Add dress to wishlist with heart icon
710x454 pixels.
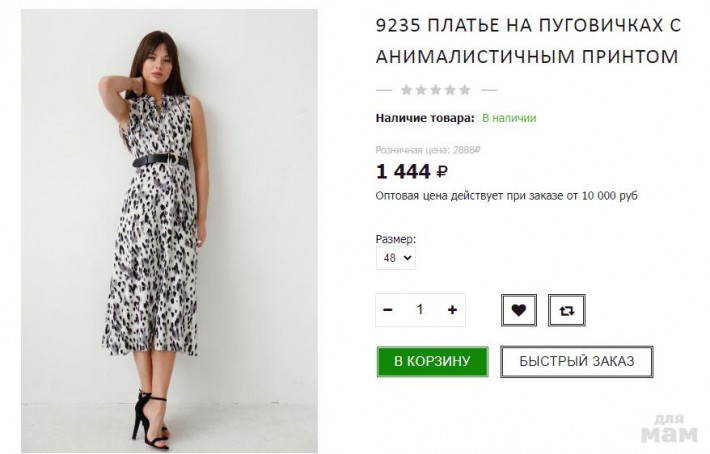coord(518,310)
